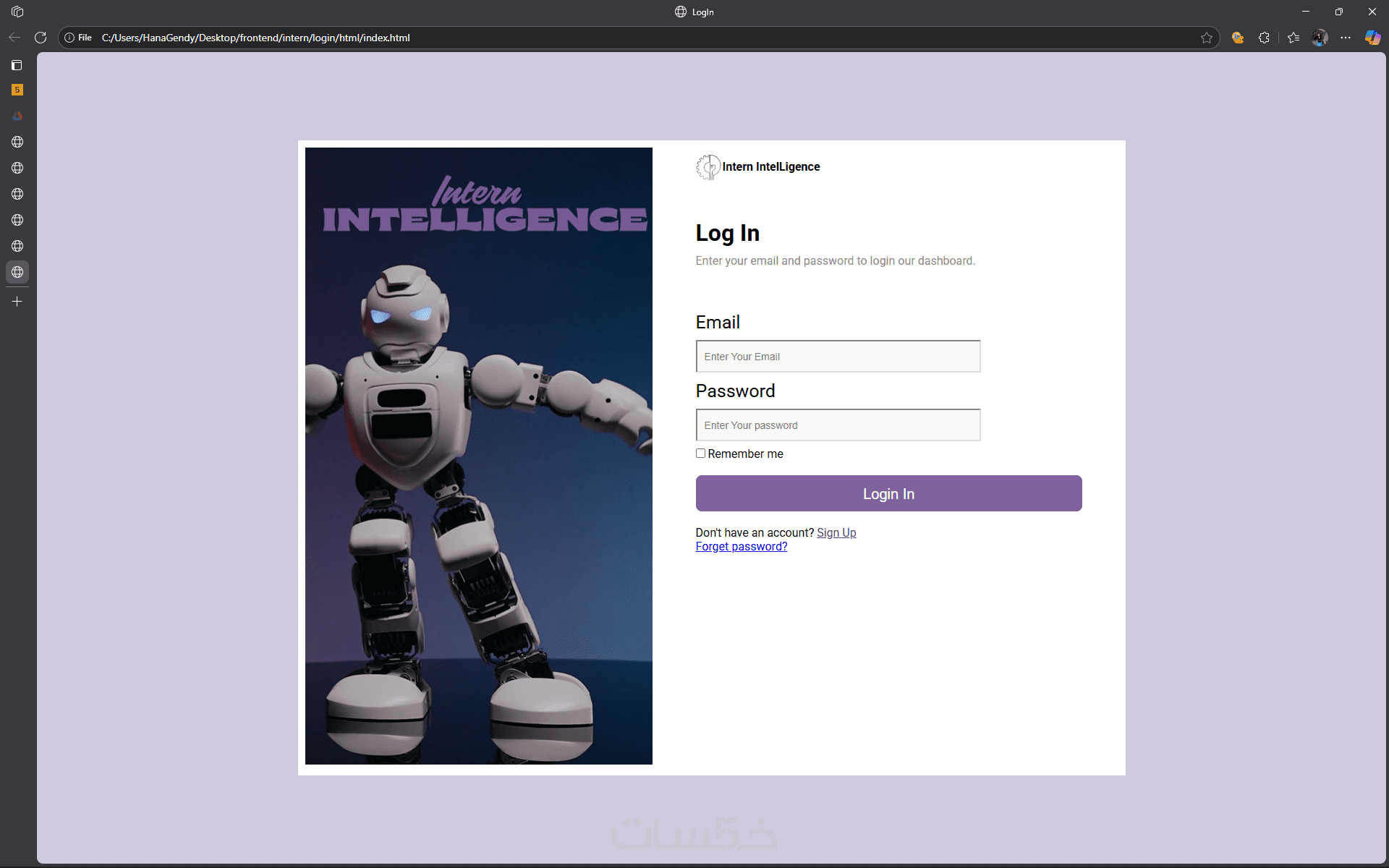Open the favorites list icon
The width and height of the screenshot is (1389, 868).
[1294, 38]
